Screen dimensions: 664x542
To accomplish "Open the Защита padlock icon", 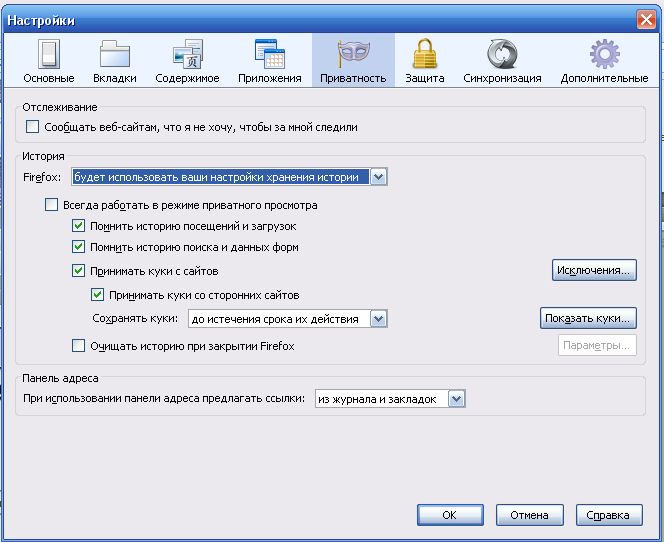I will [x=425, y=55].
